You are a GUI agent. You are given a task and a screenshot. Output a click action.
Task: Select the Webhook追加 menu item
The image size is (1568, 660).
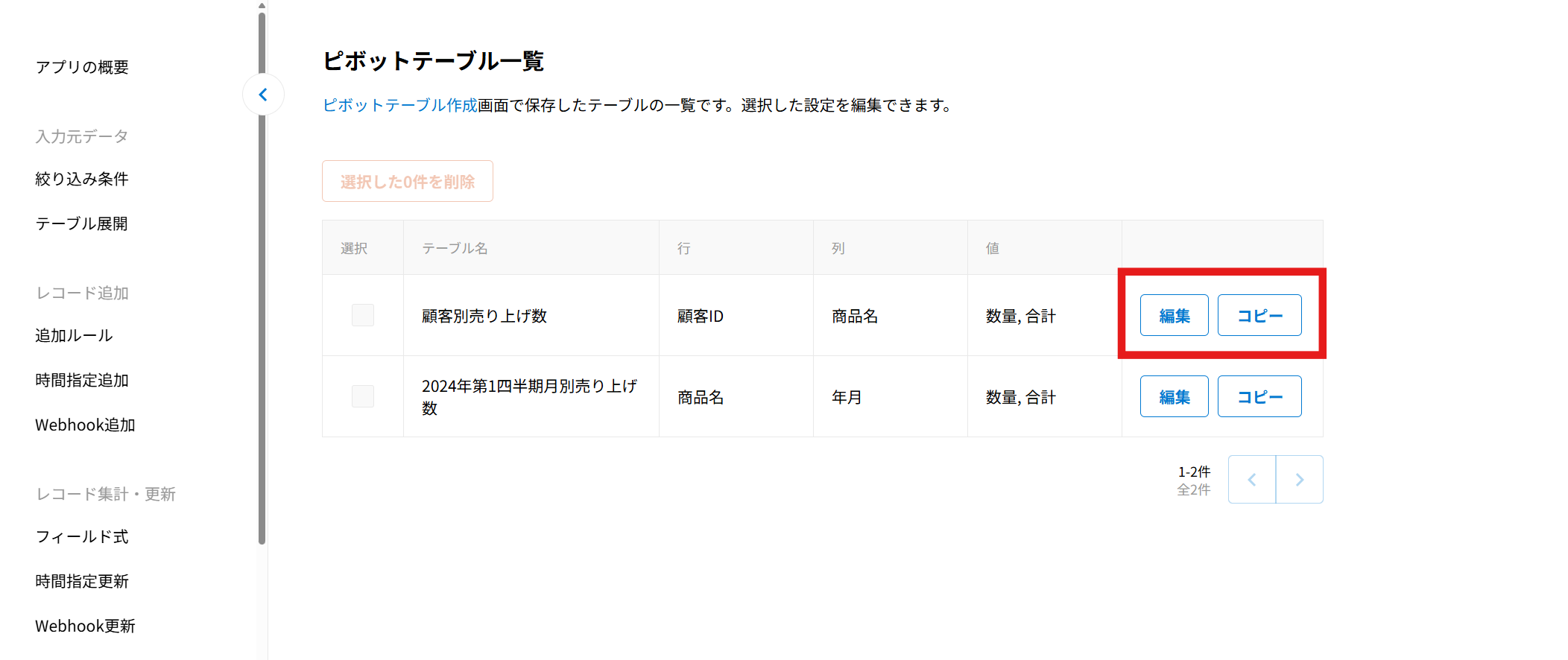pos(85,425)
